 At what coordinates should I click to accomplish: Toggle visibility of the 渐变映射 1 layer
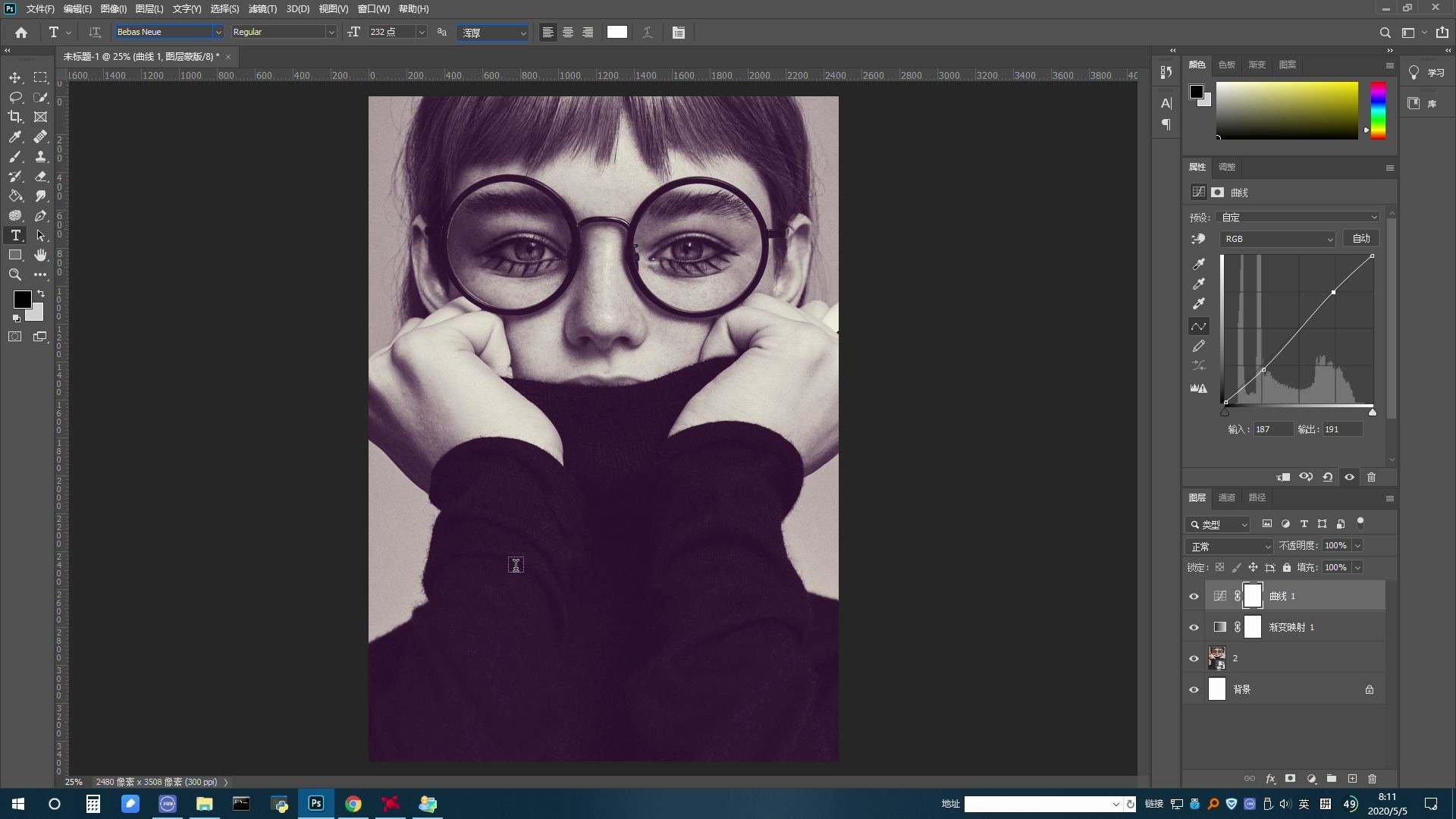point(1194,627)
